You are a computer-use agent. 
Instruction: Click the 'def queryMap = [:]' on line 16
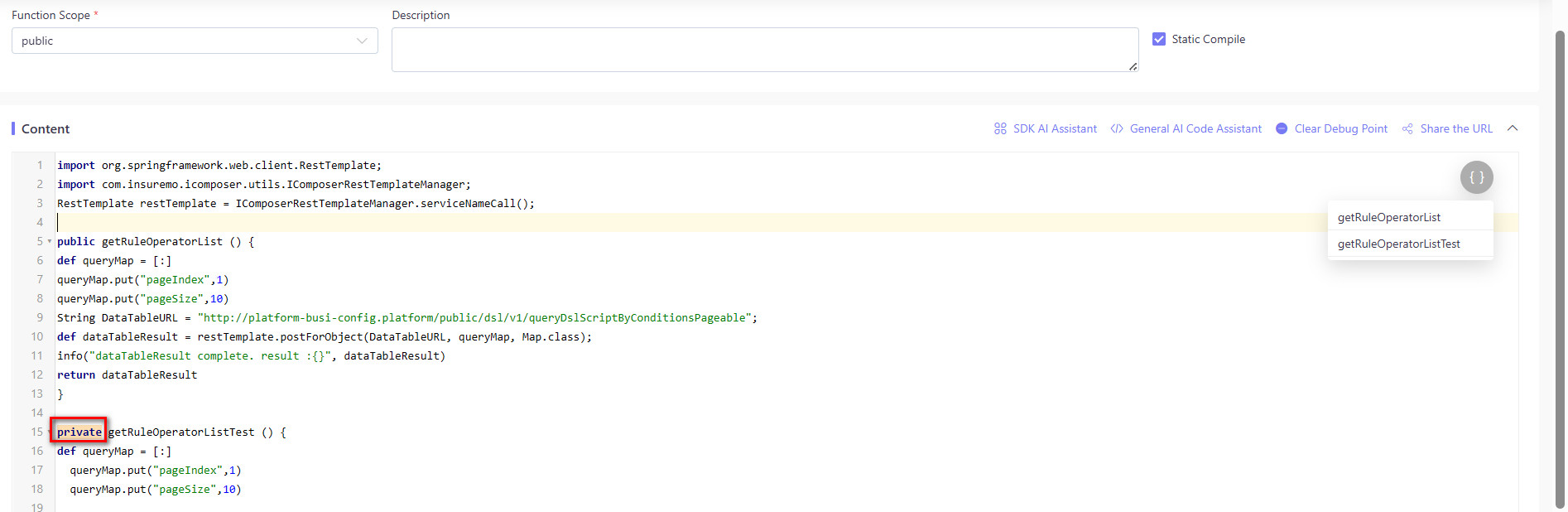click(114, 452)
